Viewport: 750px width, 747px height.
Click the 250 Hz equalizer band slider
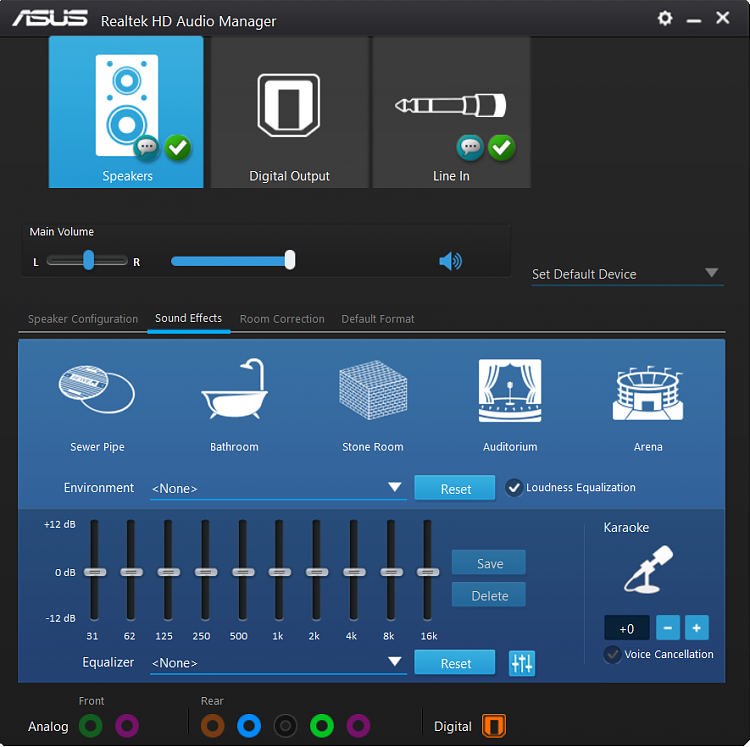pyautogui.click(x=206, y=572)
